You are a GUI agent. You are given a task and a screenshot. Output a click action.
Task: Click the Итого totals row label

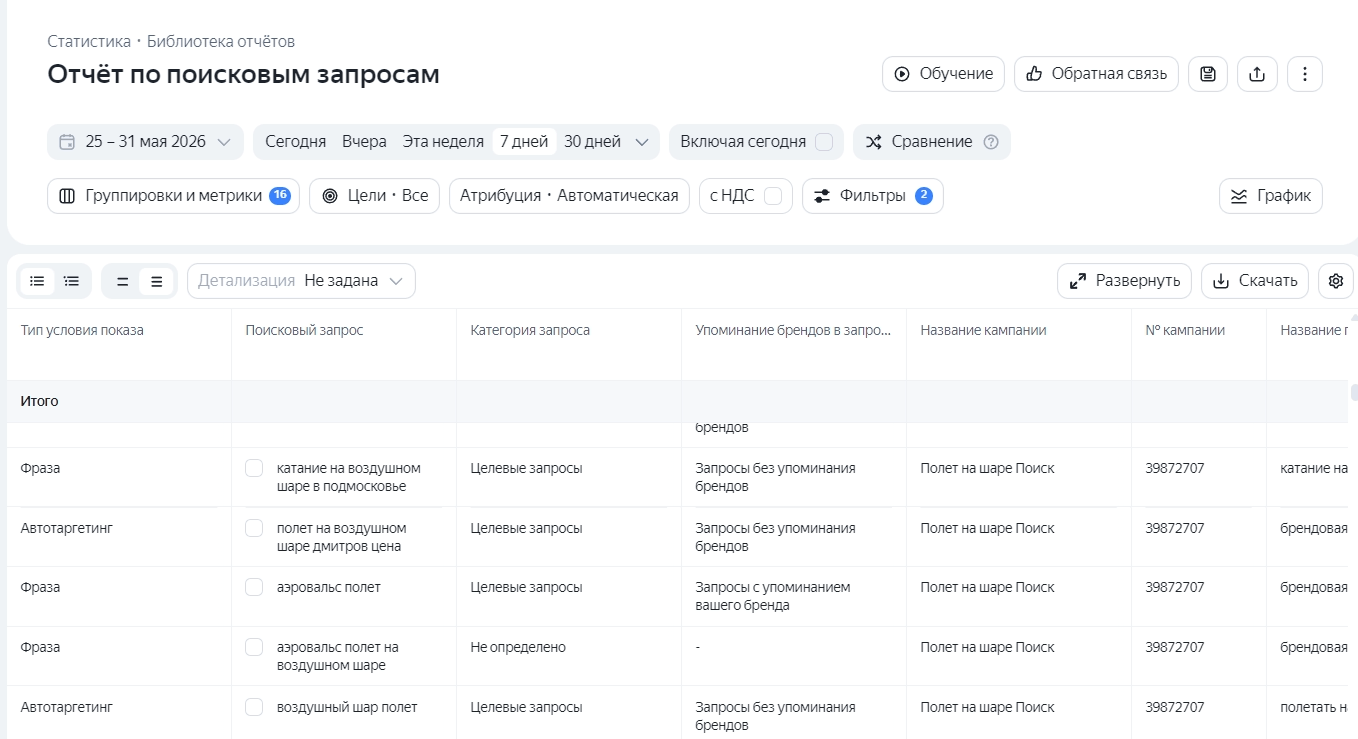[40, 401]
